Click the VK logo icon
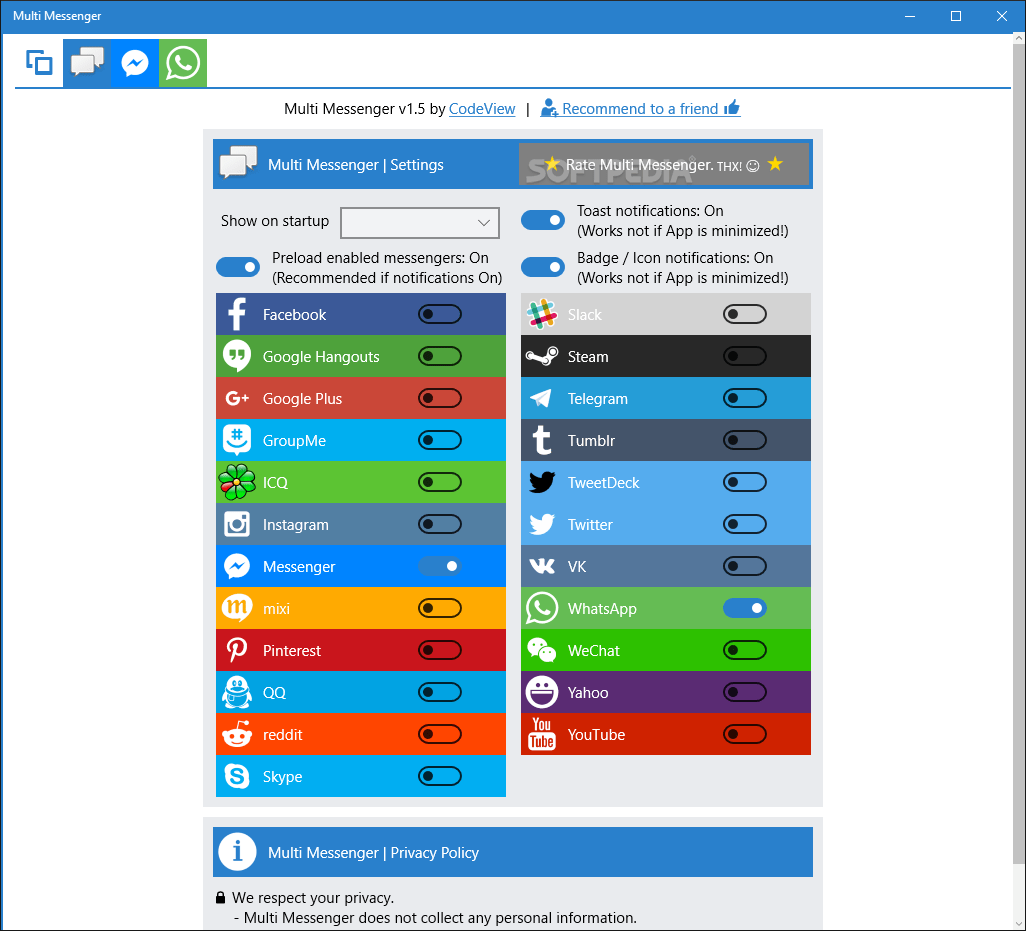 542,566
